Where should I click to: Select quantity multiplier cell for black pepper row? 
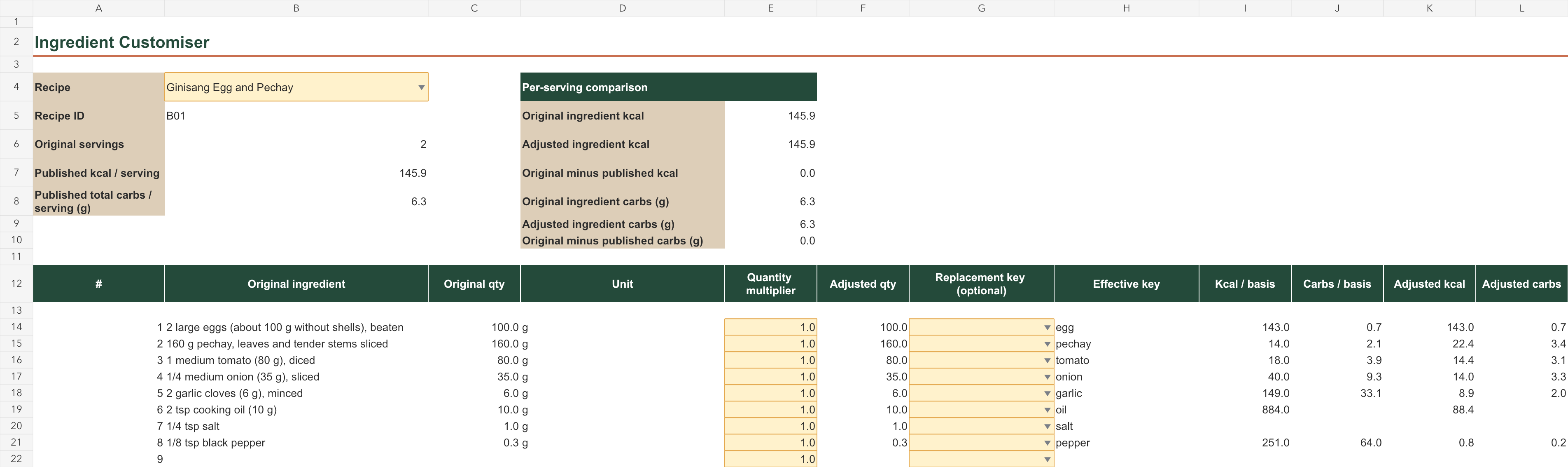point(770,443)
